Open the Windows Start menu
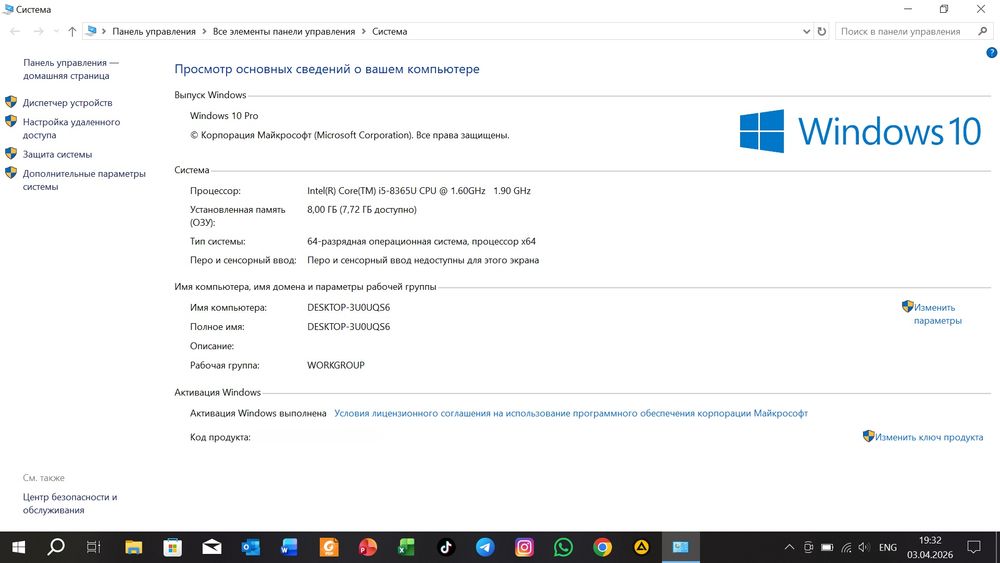 coord(18,547)
